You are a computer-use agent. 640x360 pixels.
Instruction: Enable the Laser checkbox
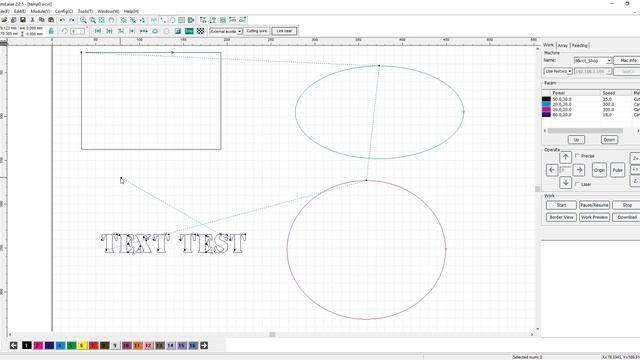point(578,184)
